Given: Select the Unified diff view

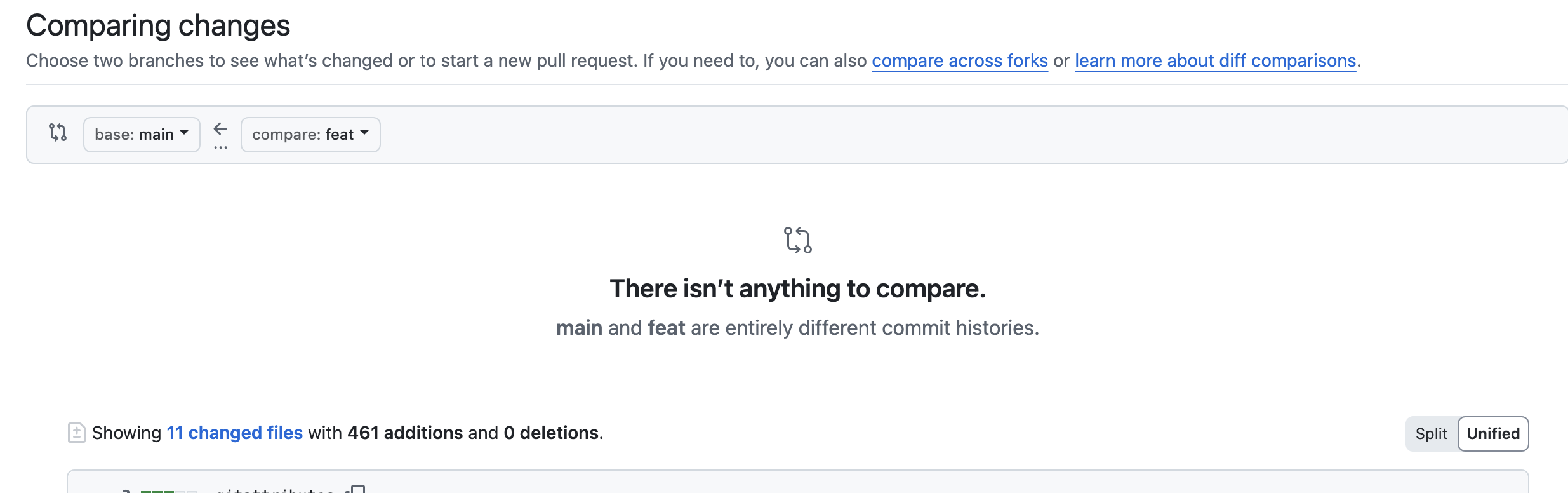Looking at the screenshot, I should (1493, 434).
